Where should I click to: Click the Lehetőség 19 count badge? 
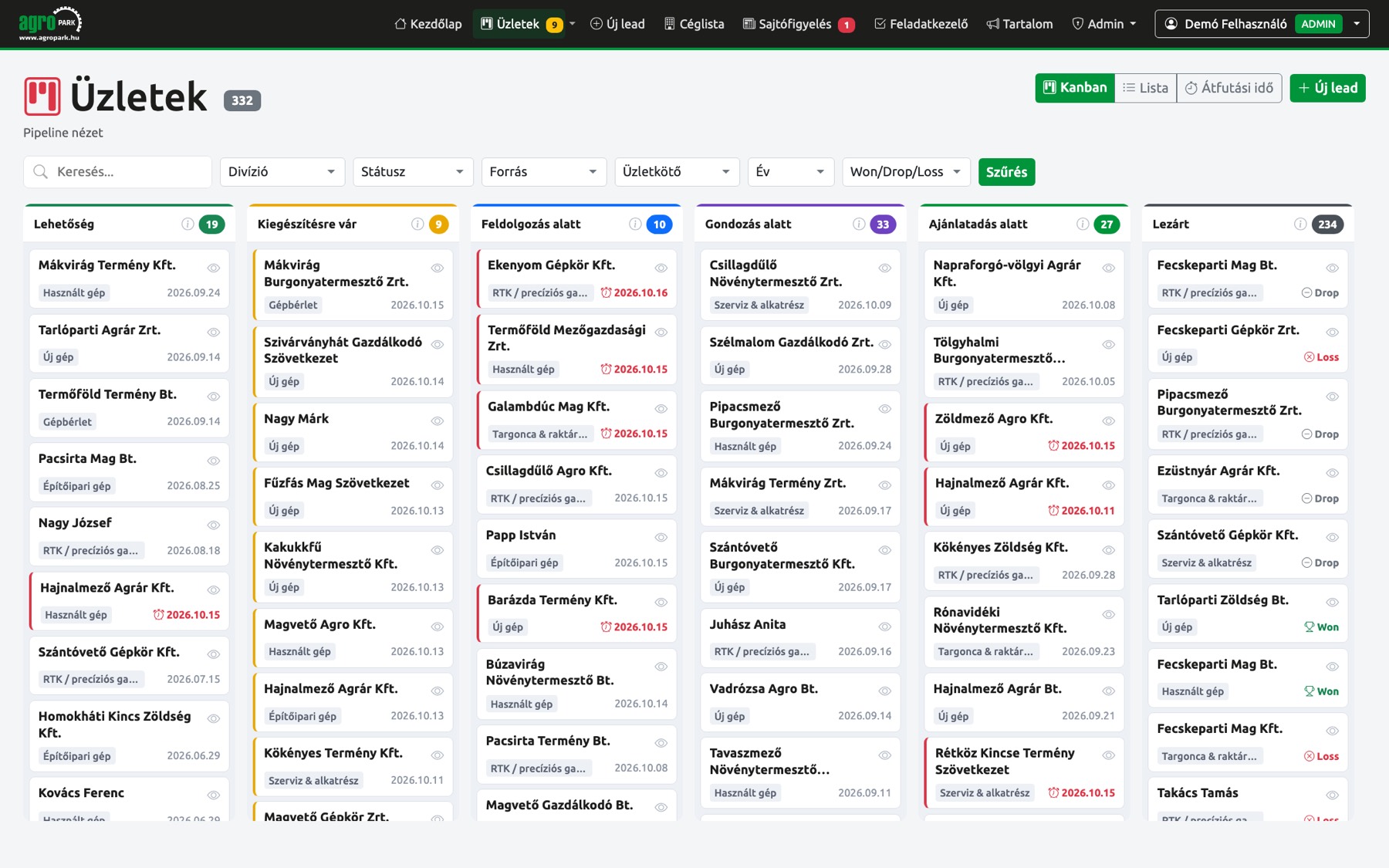pyautogui.click(x=211, y=224)
